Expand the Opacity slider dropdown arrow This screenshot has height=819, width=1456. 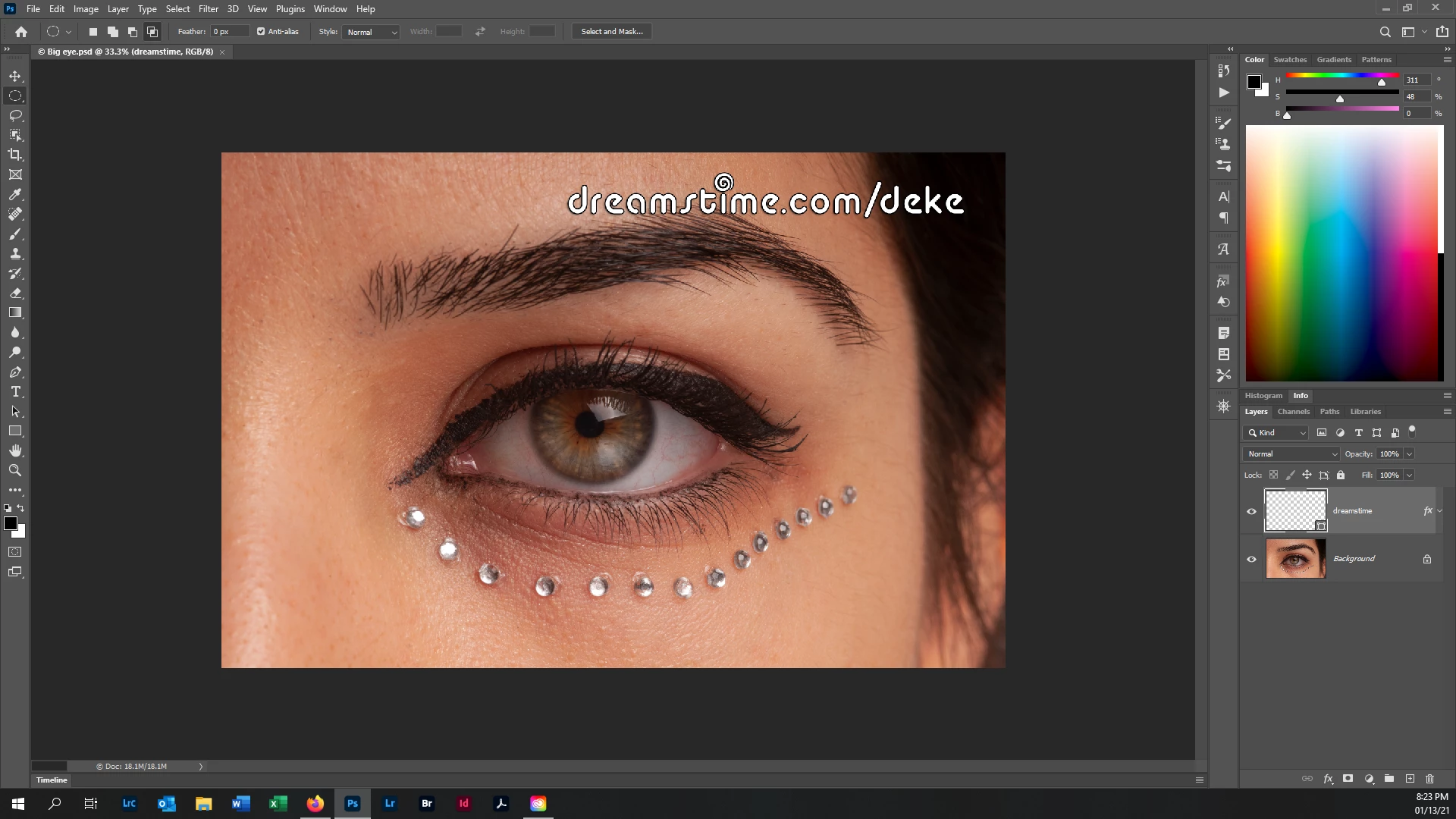click(x=1409, y=453)
